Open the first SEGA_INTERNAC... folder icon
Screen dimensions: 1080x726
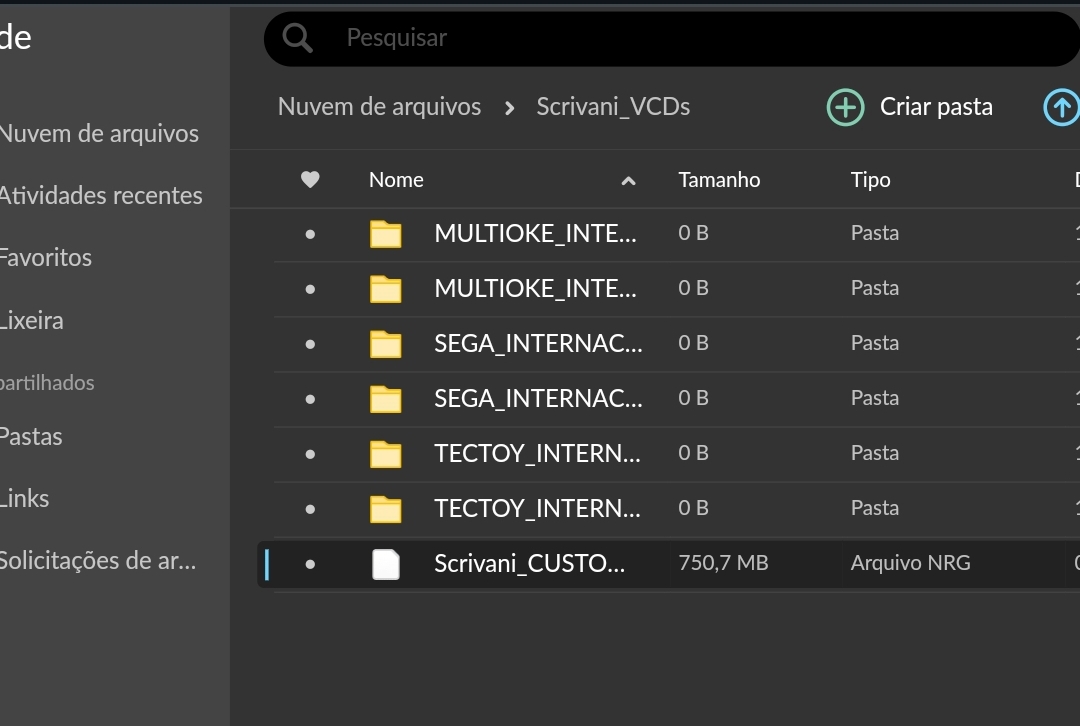[x=386, y=344]
